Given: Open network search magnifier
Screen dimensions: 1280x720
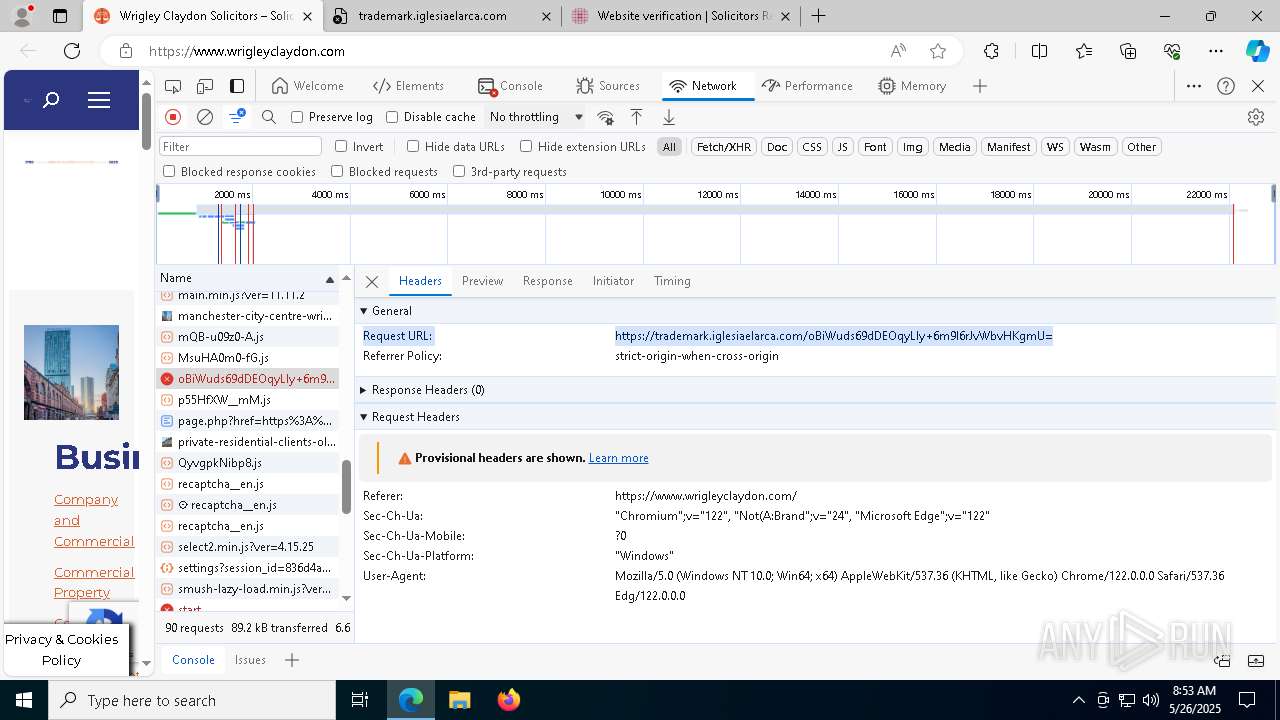Looking at the screenshot, I should tap(269, 117).
